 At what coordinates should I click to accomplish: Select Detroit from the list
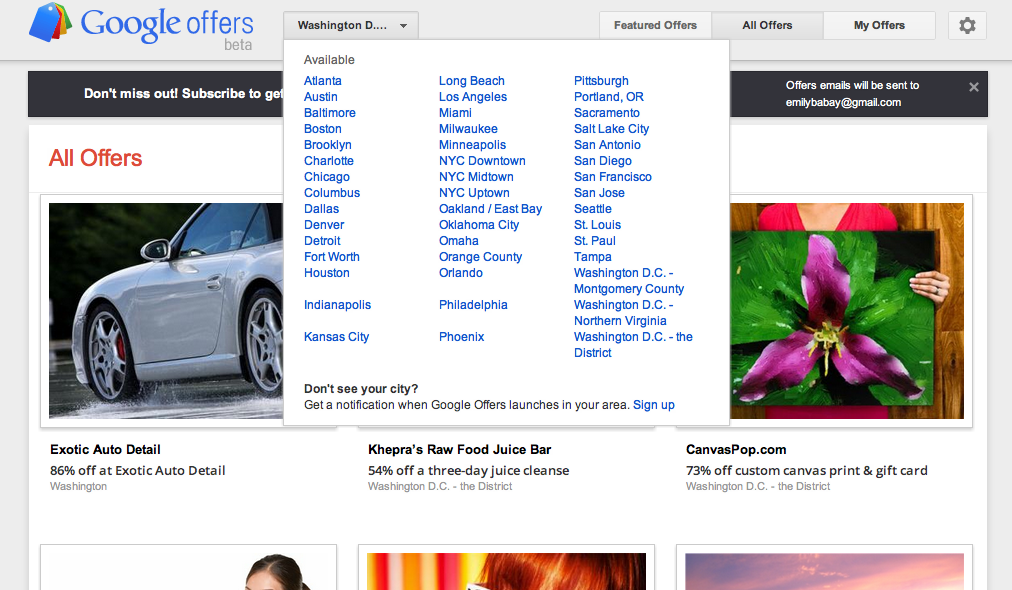[322, 241]
